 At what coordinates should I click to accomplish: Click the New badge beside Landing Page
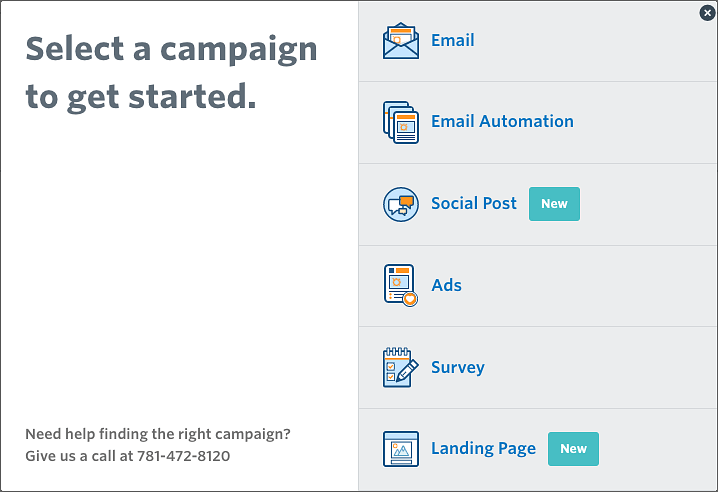573,449
